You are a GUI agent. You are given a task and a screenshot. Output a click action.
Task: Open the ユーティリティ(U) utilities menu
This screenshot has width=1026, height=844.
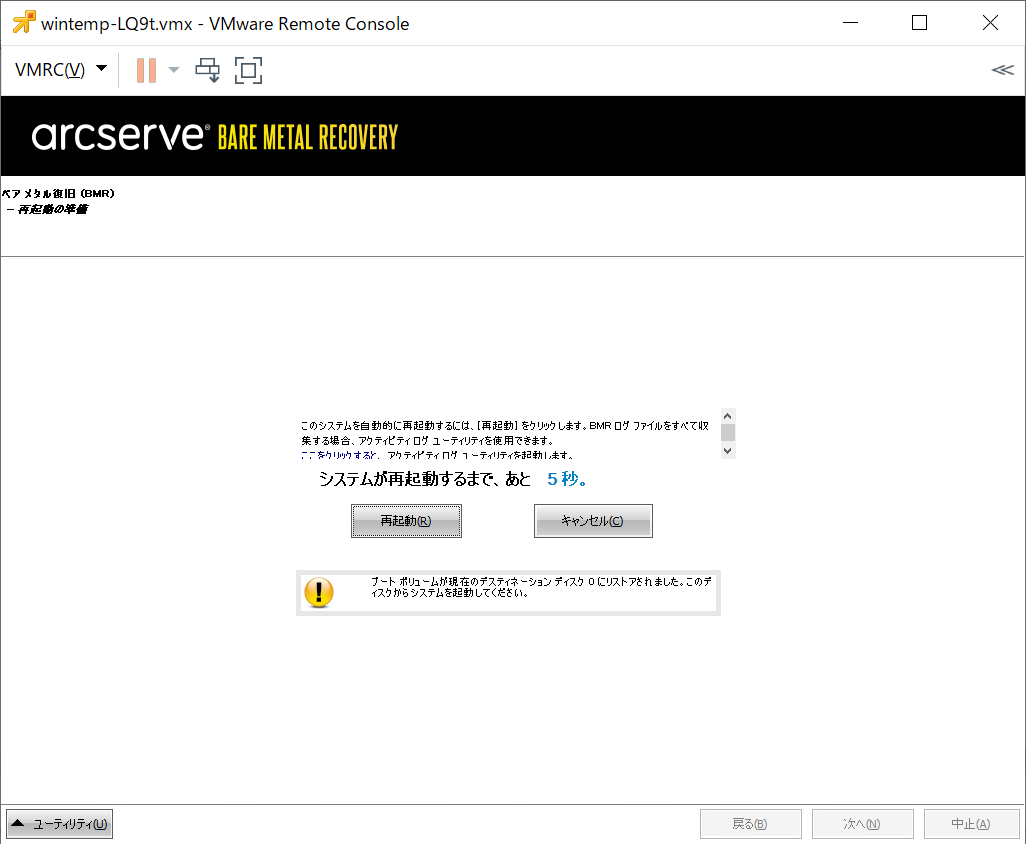[x=60, y=824]
